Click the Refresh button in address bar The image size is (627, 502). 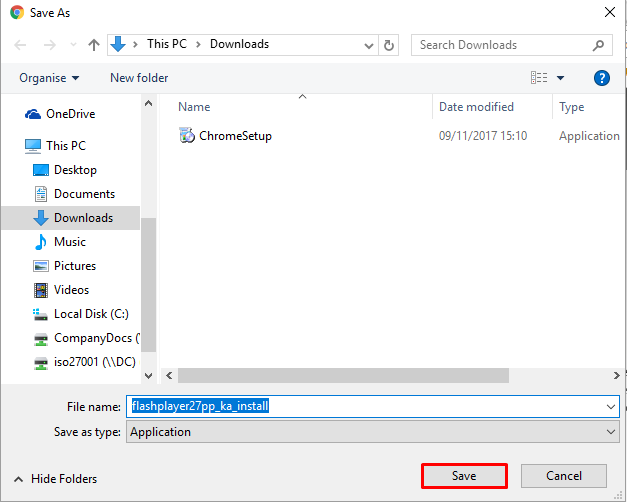tap(389, 45)
